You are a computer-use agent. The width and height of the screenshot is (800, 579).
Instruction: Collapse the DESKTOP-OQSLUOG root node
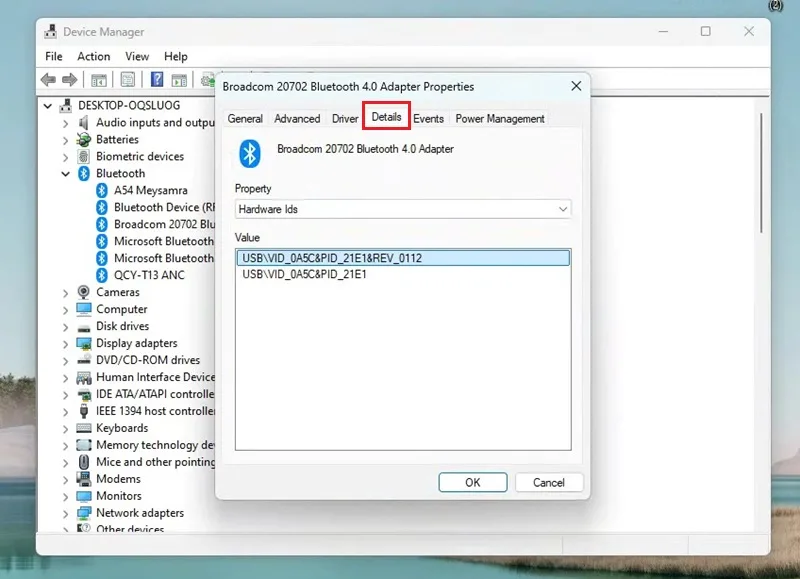pos(47,106)
